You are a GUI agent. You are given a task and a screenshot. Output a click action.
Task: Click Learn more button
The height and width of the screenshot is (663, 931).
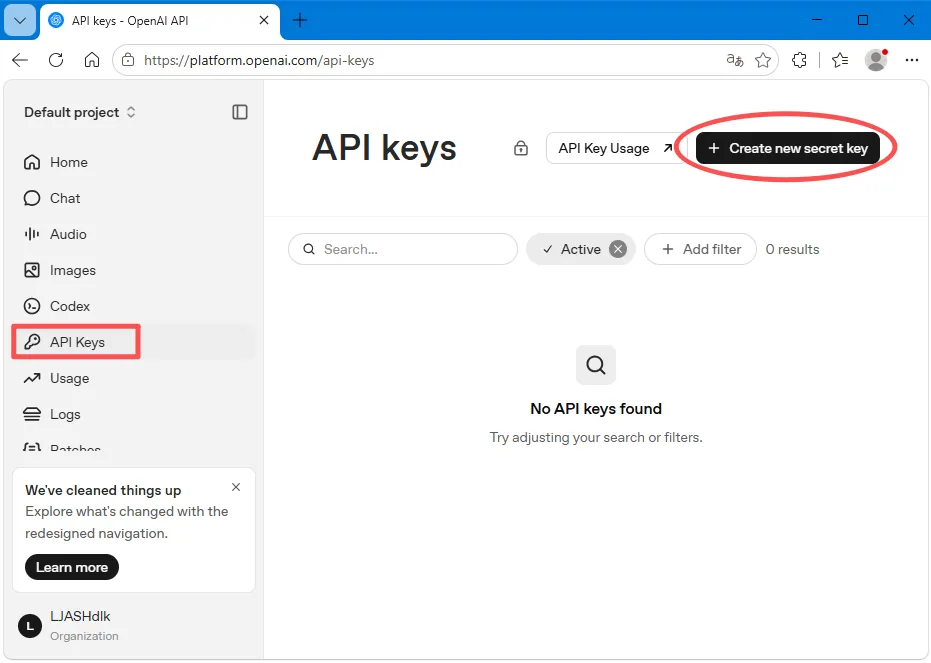72,567
